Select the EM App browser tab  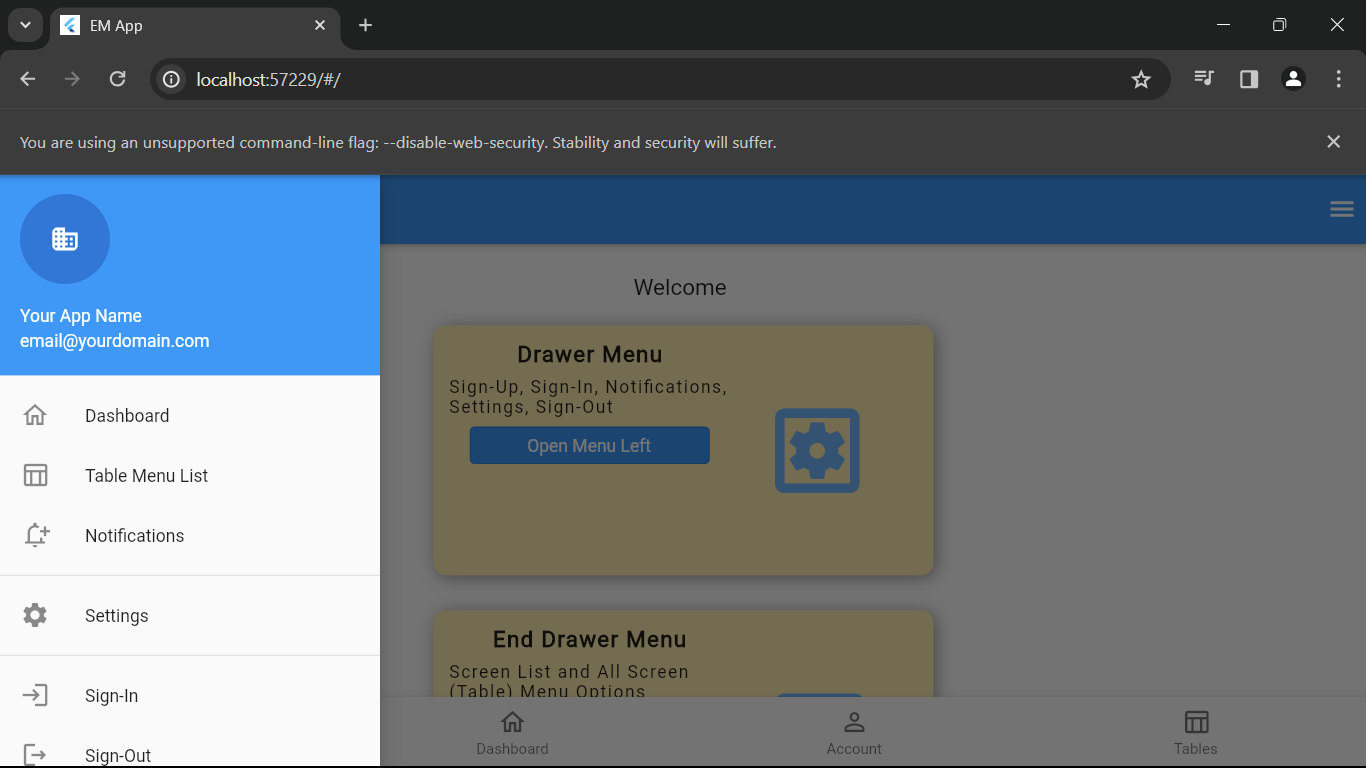point(195,26)
